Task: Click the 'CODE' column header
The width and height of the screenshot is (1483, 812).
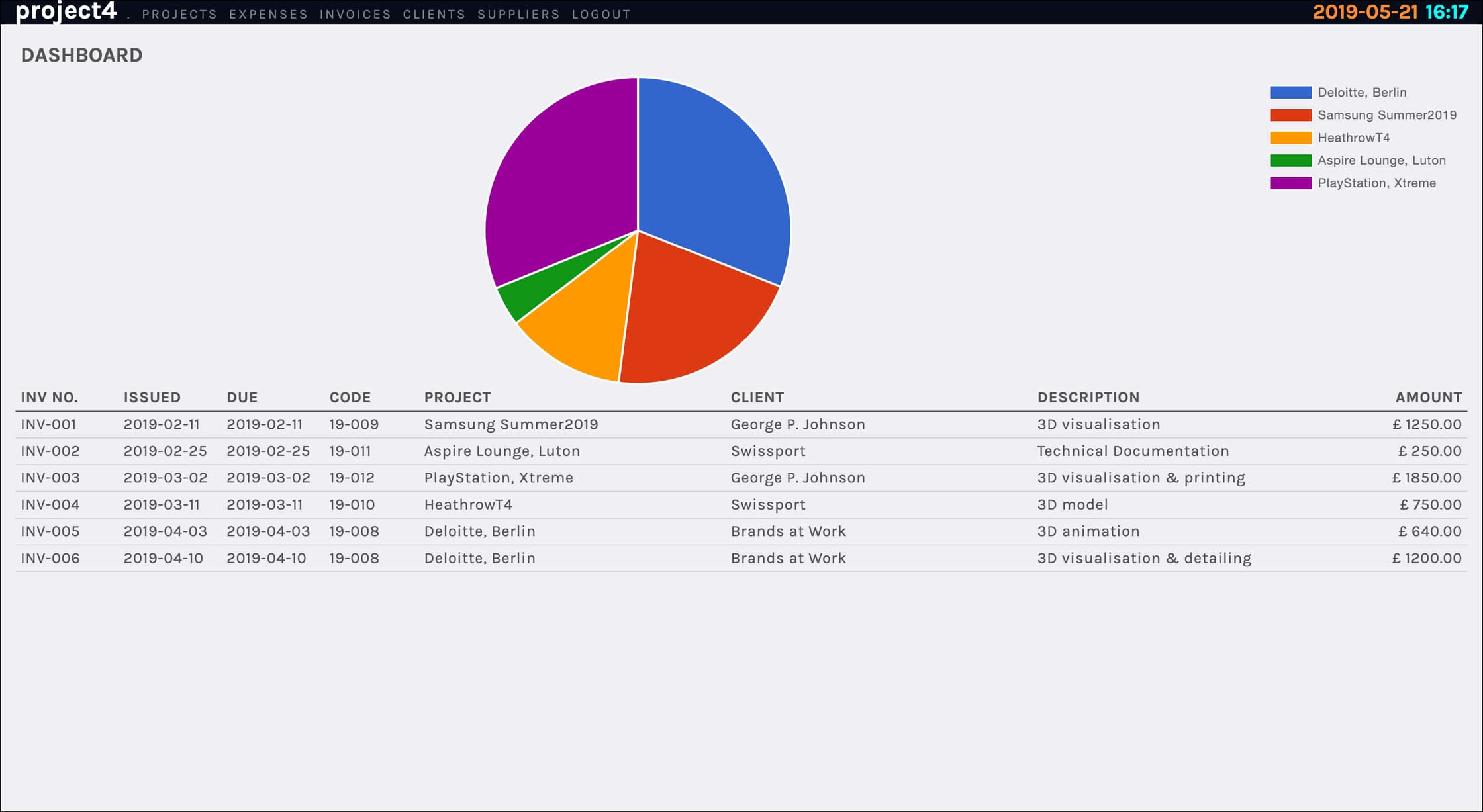Action: (350, 398)
